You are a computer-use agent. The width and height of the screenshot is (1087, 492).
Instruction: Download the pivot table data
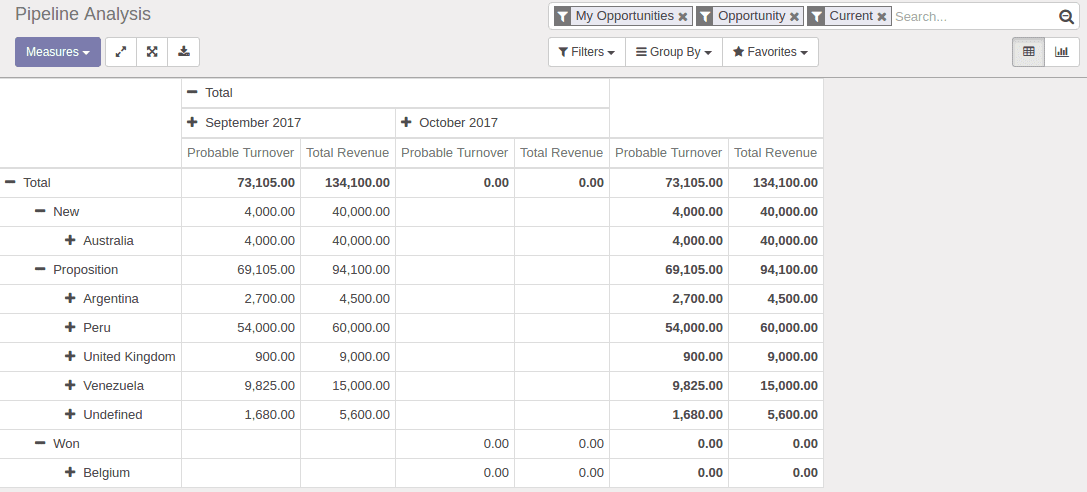coord(184,52)
